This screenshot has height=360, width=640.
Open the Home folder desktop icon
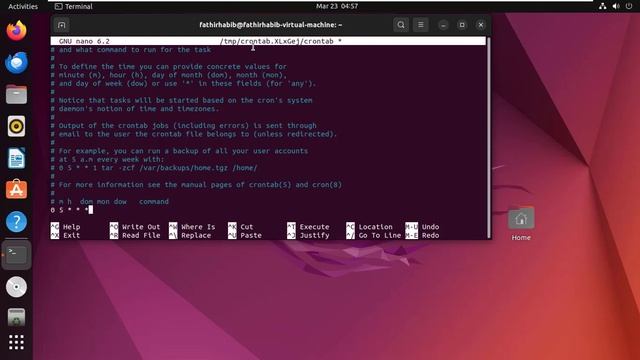click(521, 224)
